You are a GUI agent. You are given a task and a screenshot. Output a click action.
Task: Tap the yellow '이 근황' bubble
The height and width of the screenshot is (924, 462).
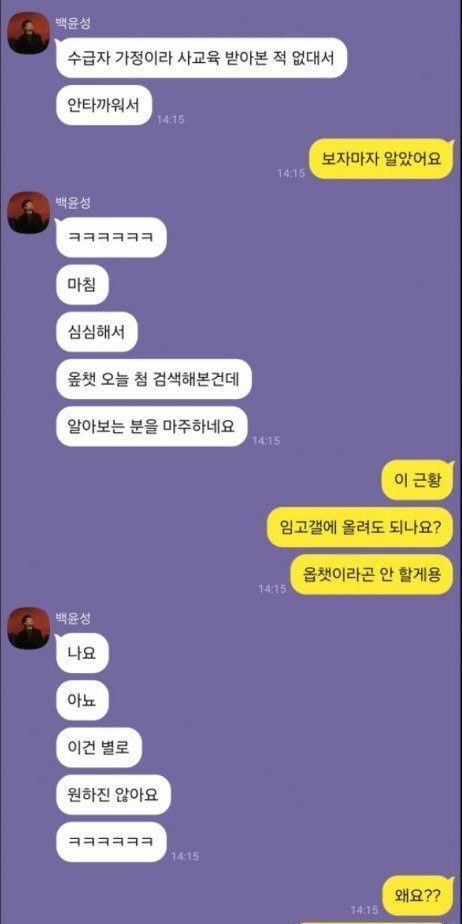point(417,480)
